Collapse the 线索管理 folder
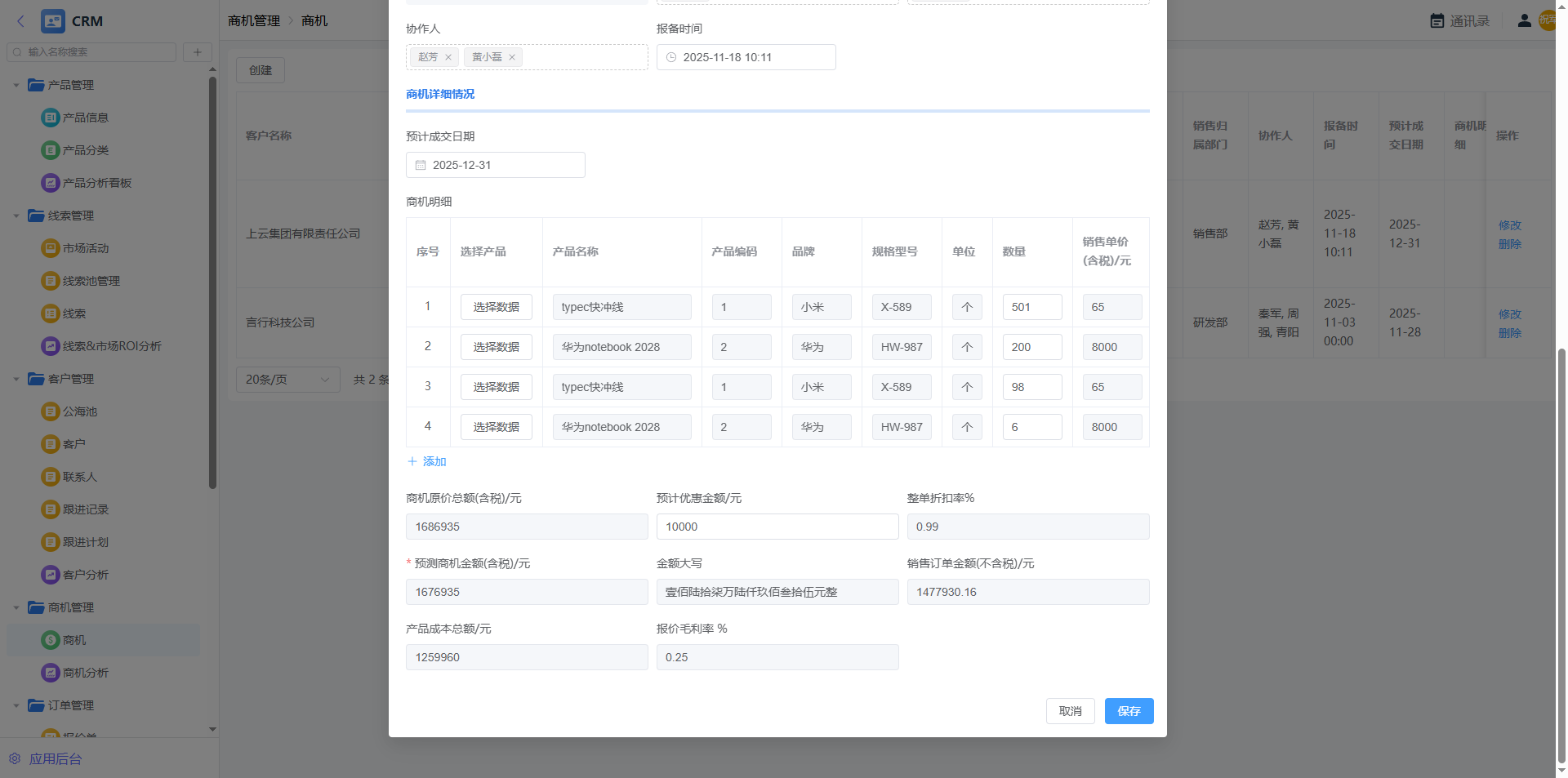The height and width of the screenshot is (778, 1568). coord(16,216)
